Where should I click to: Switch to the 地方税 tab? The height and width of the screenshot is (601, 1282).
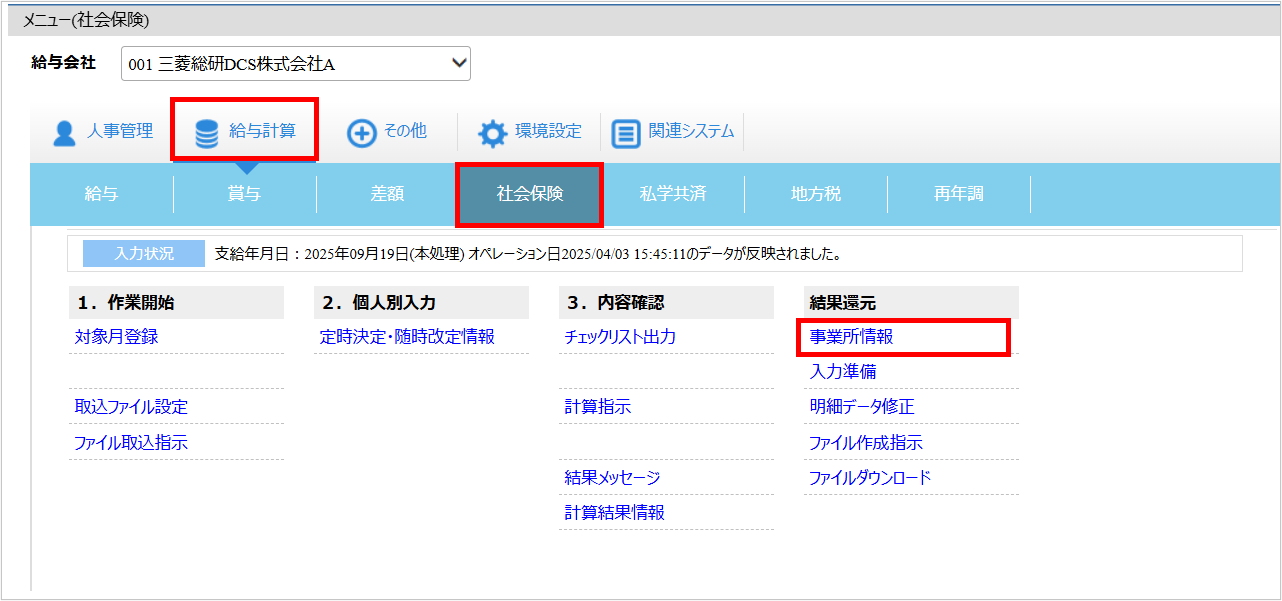coord(816,194)
